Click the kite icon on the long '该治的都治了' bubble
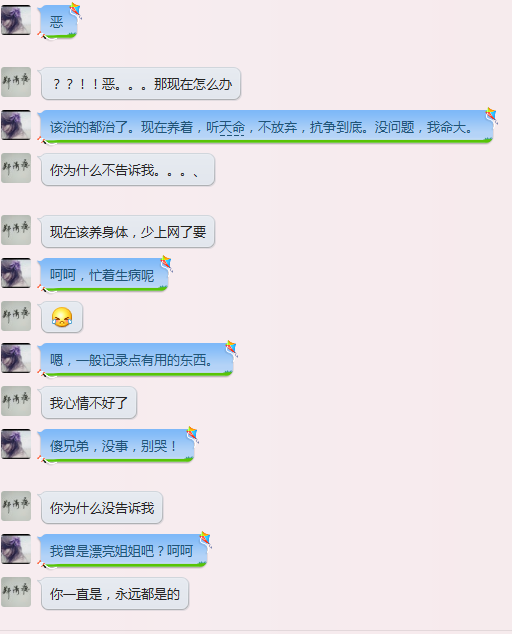Image resolution: width=512 pixels, height=634 pixels. tap(491, 116)
